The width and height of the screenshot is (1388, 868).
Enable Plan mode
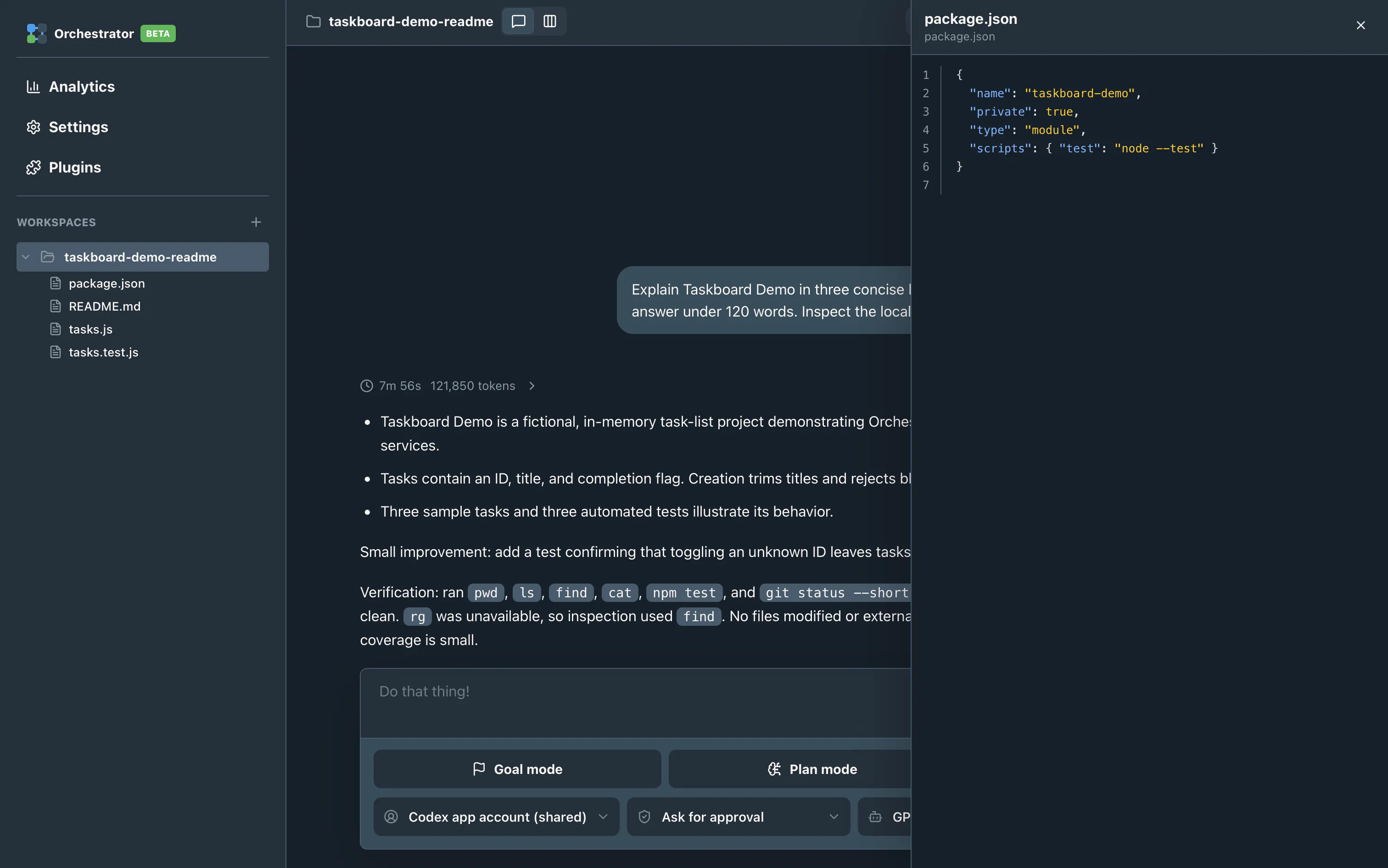tap(789, 769)
